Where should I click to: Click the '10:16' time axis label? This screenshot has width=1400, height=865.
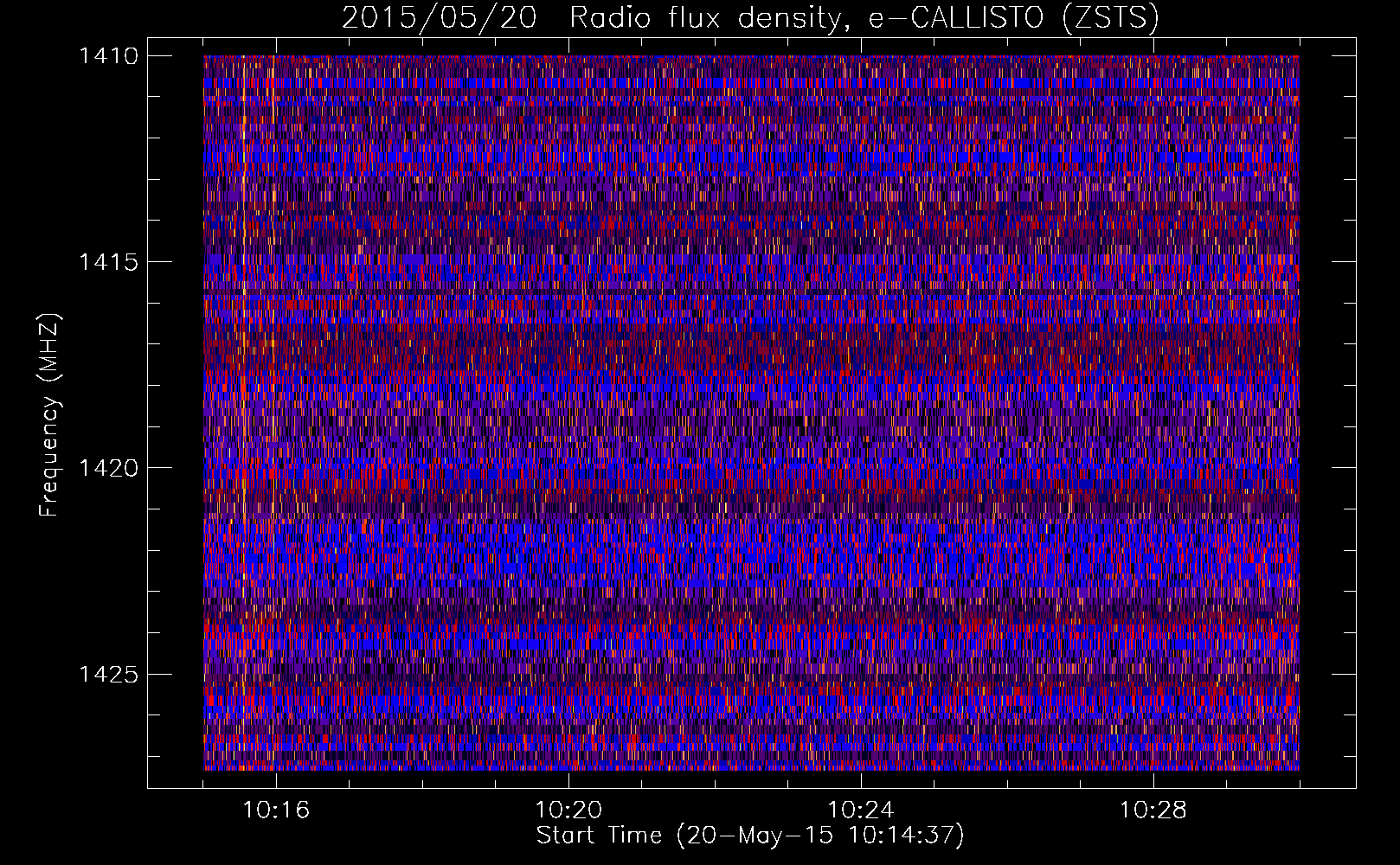click(276, 811)
